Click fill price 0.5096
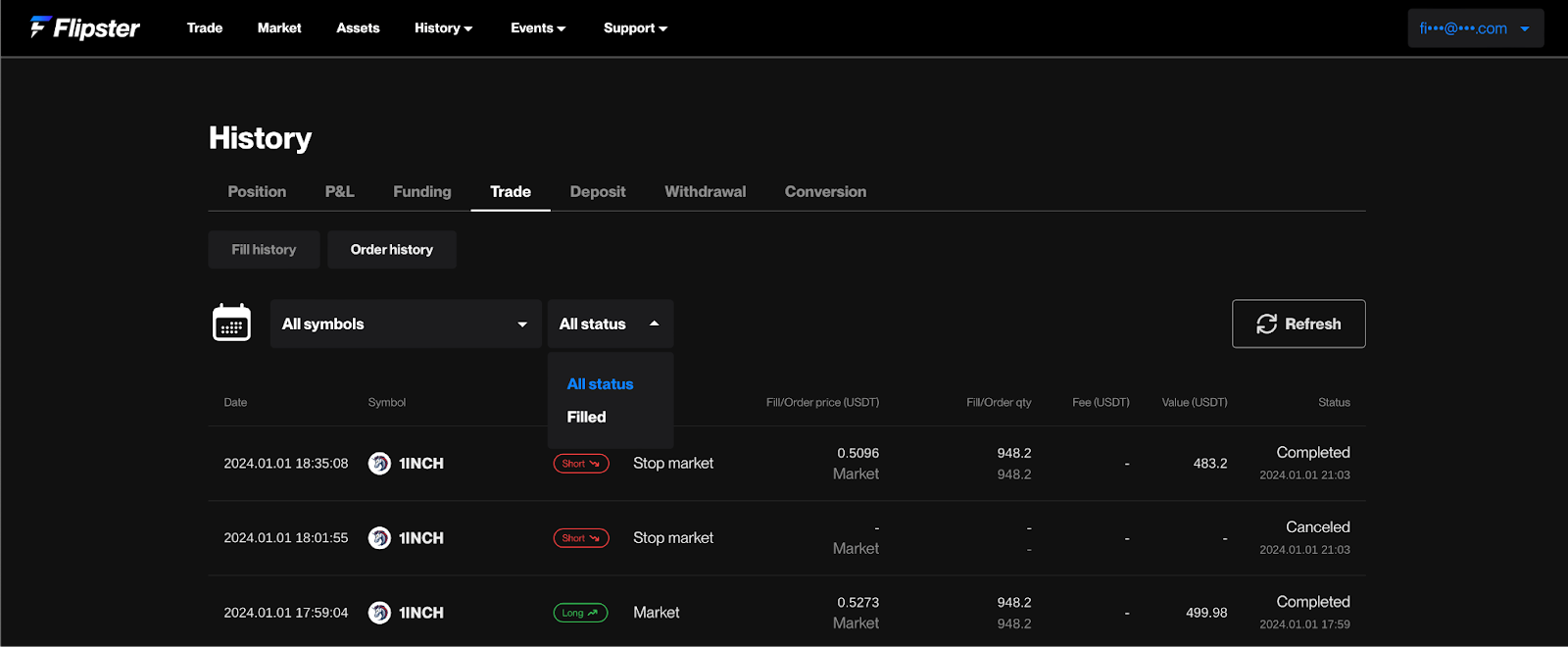Viewport: 1568px width, 647px height. (857, 453)
